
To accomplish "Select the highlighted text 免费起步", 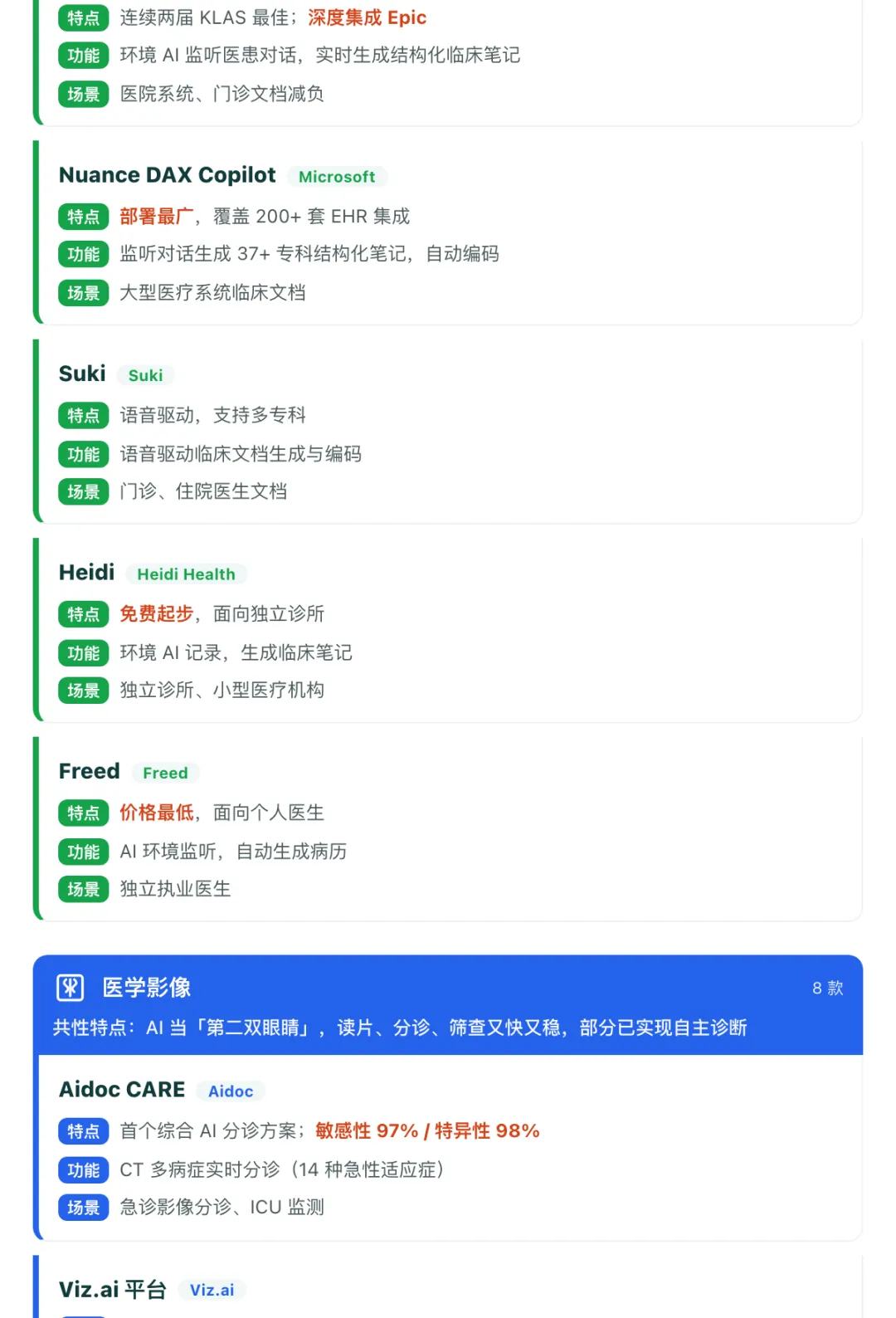I will click(x=157, y=614).
